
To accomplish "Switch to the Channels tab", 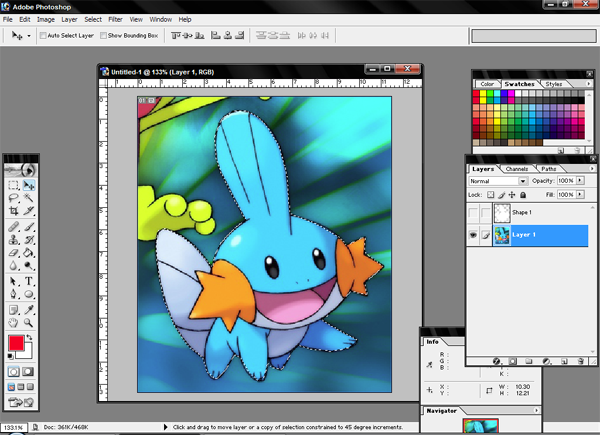I will 517,169.
